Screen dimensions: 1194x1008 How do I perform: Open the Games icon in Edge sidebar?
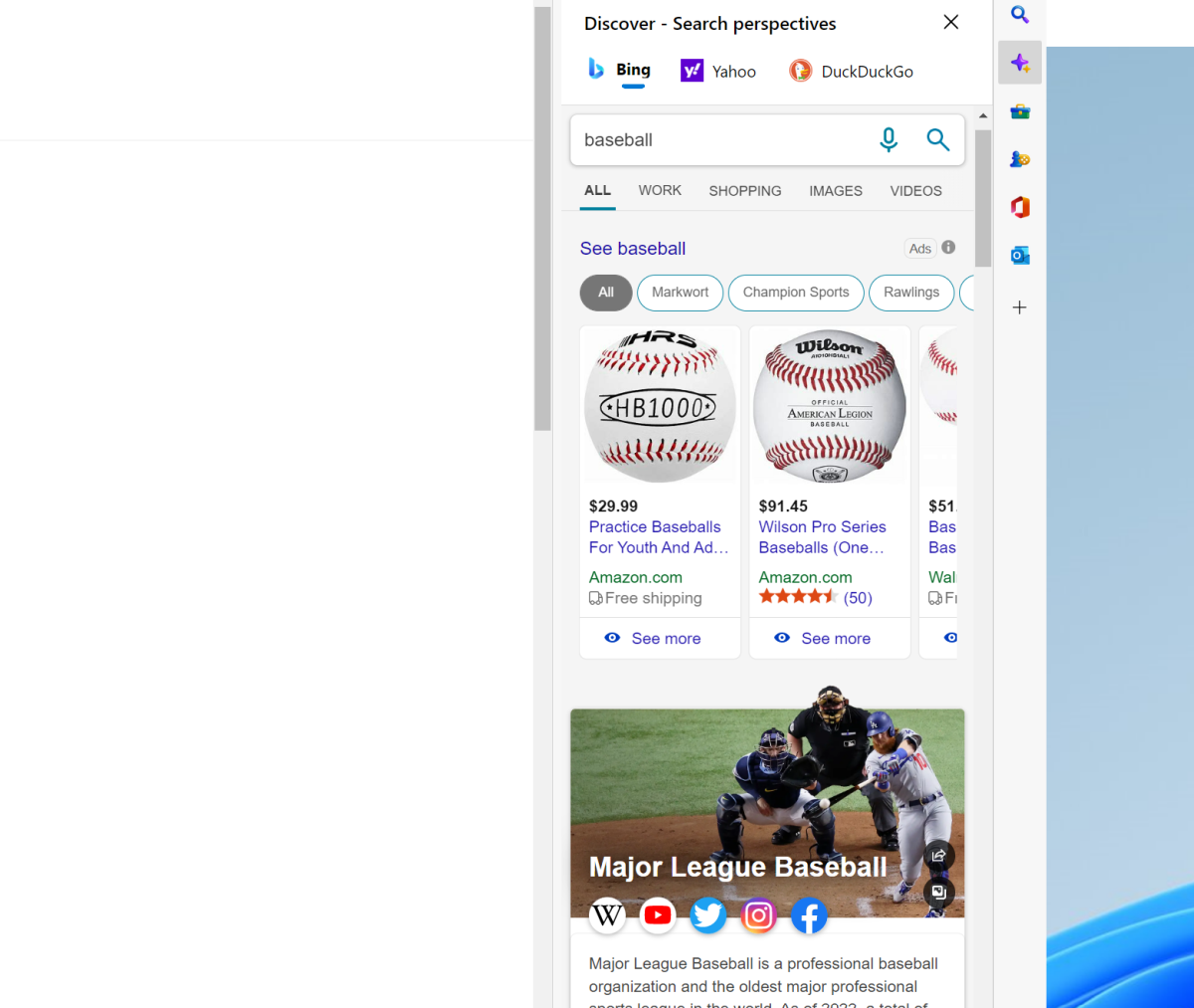point(1020,159)
